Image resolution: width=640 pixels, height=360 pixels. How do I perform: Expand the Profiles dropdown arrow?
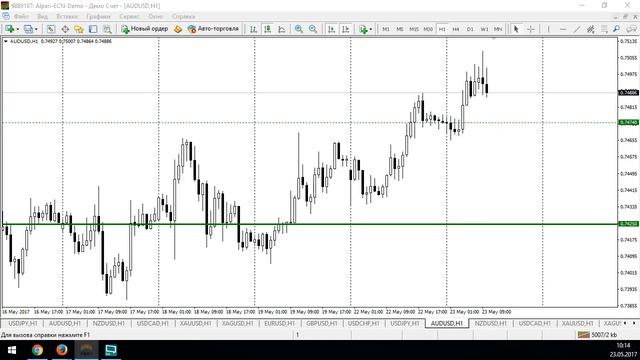click(36, 29)
